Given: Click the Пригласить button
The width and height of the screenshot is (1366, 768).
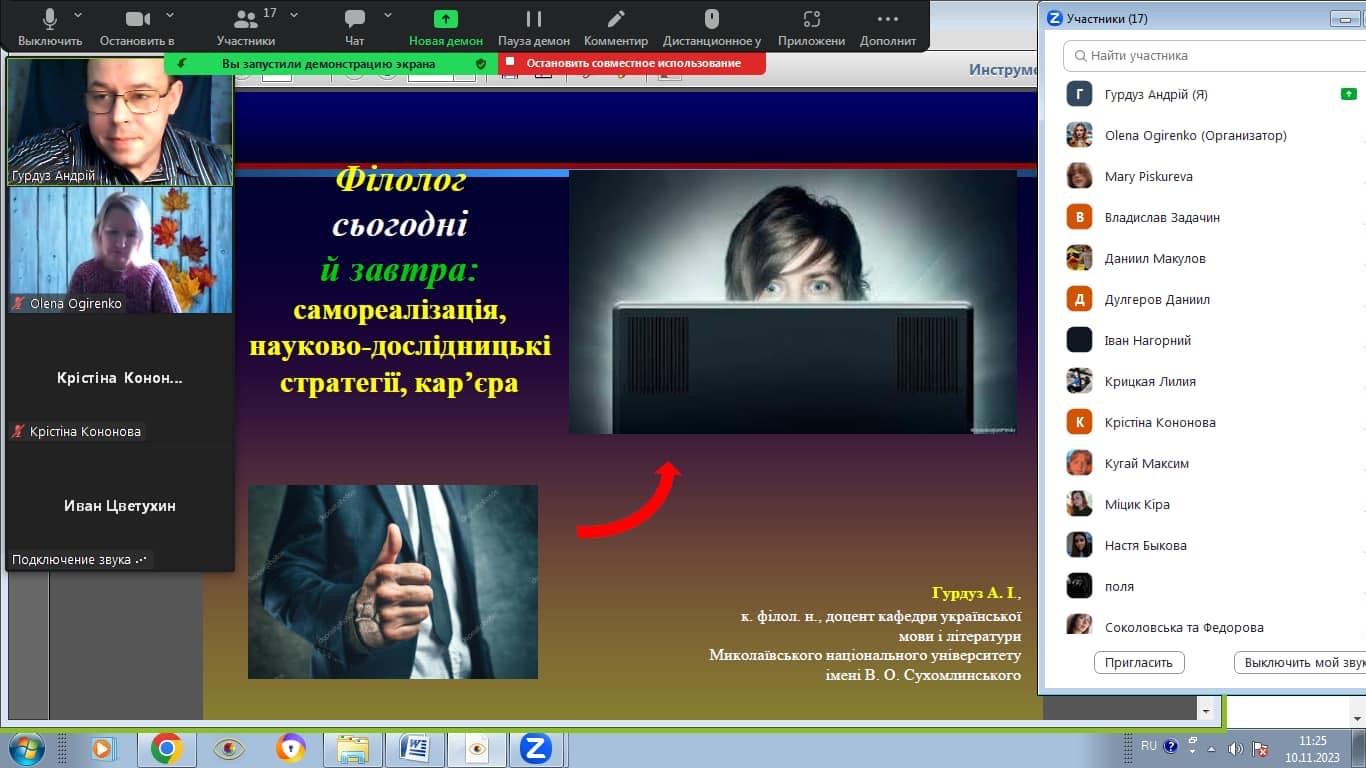Looking at the screenshot, I should coord(1139,662).
